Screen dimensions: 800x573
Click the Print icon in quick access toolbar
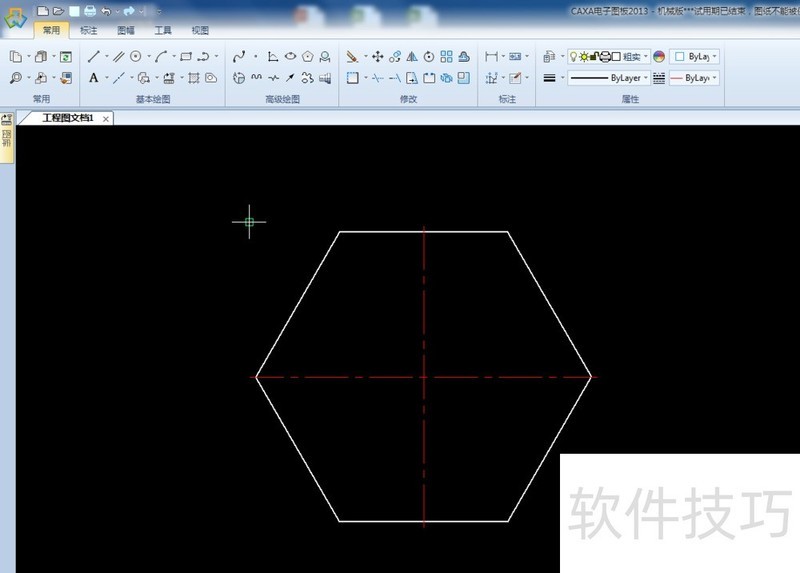pyautogui.click(x=90, y=11)
